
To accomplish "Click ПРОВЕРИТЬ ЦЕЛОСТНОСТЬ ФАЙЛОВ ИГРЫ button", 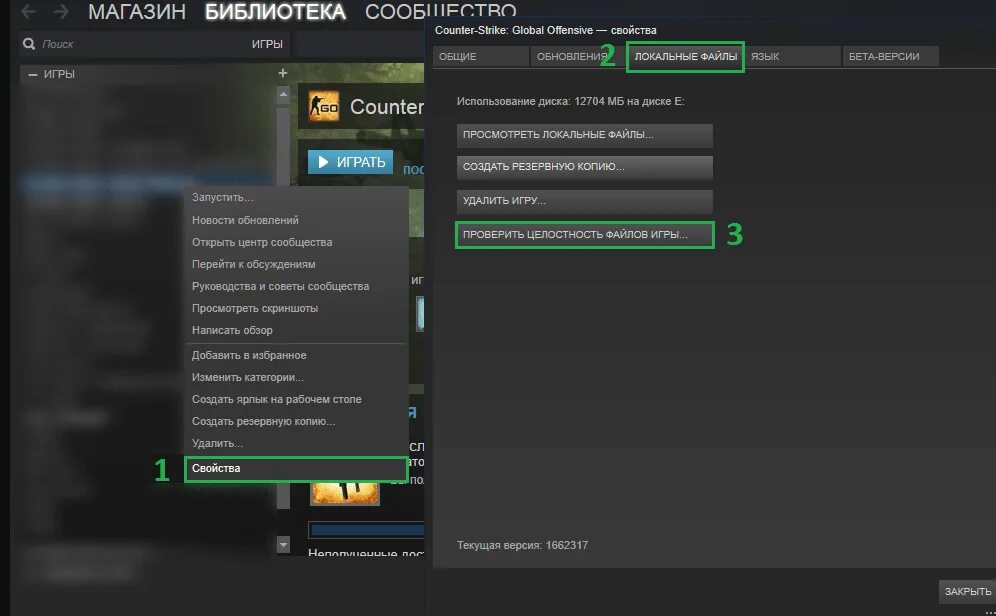I will pos(584,234).
